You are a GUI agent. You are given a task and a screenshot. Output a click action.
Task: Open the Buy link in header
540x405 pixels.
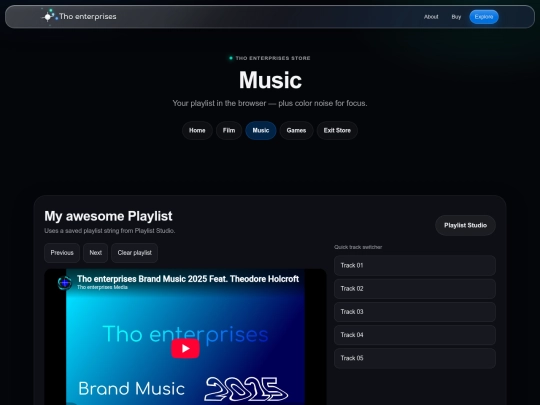(456, 17)
